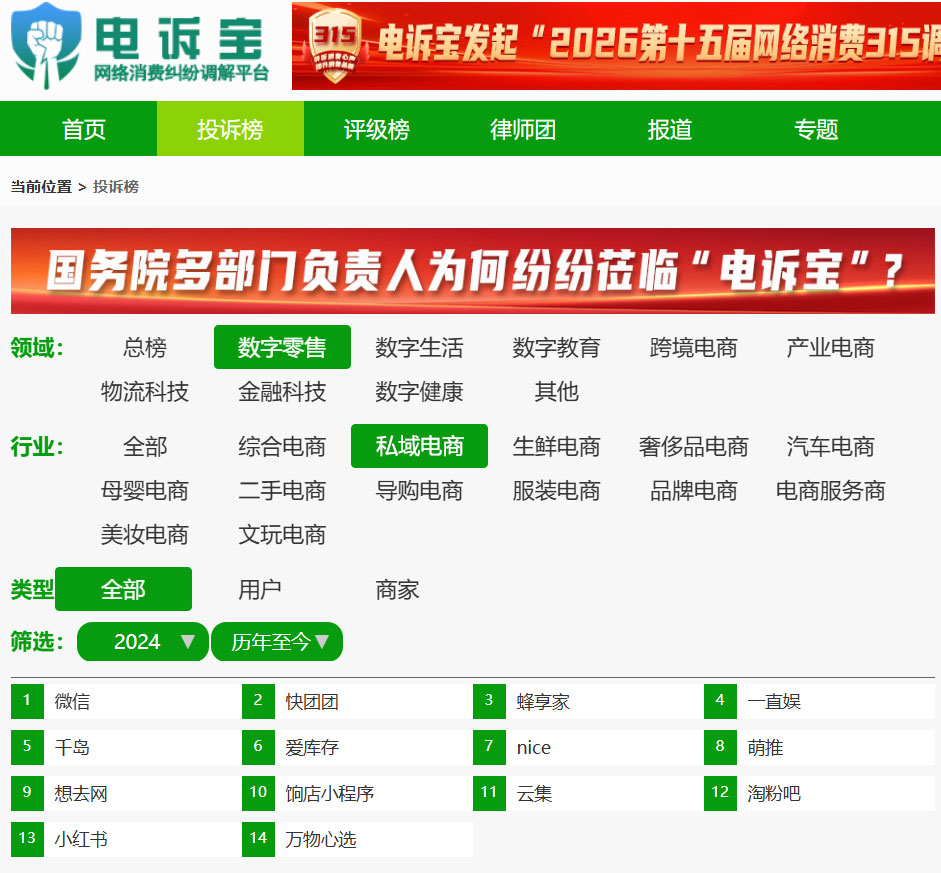
Task: Open the 315 top banner advertisement
Action: 616,46
